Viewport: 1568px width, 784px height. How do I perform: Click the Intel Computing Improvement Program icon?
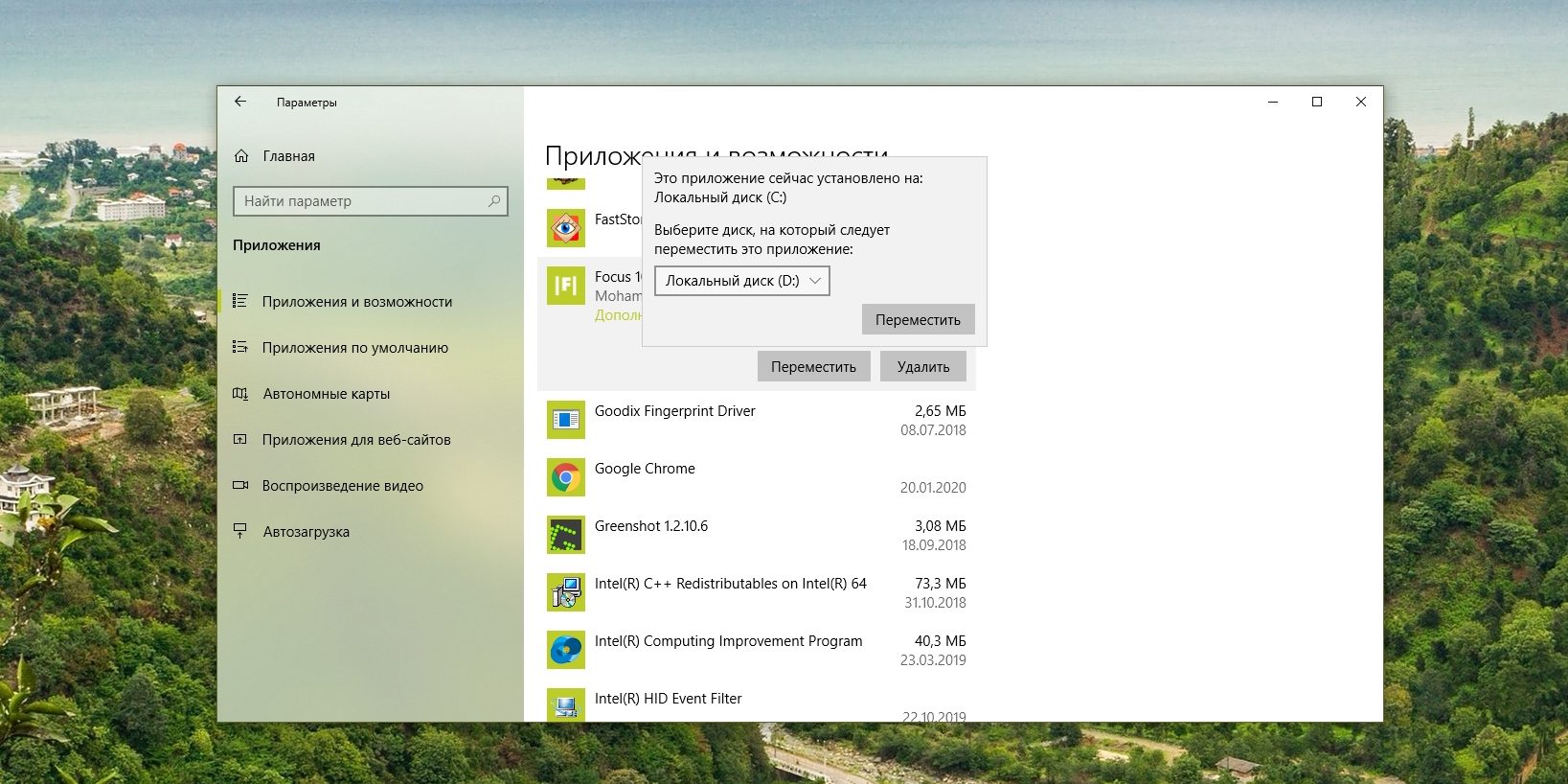[566, 650]
